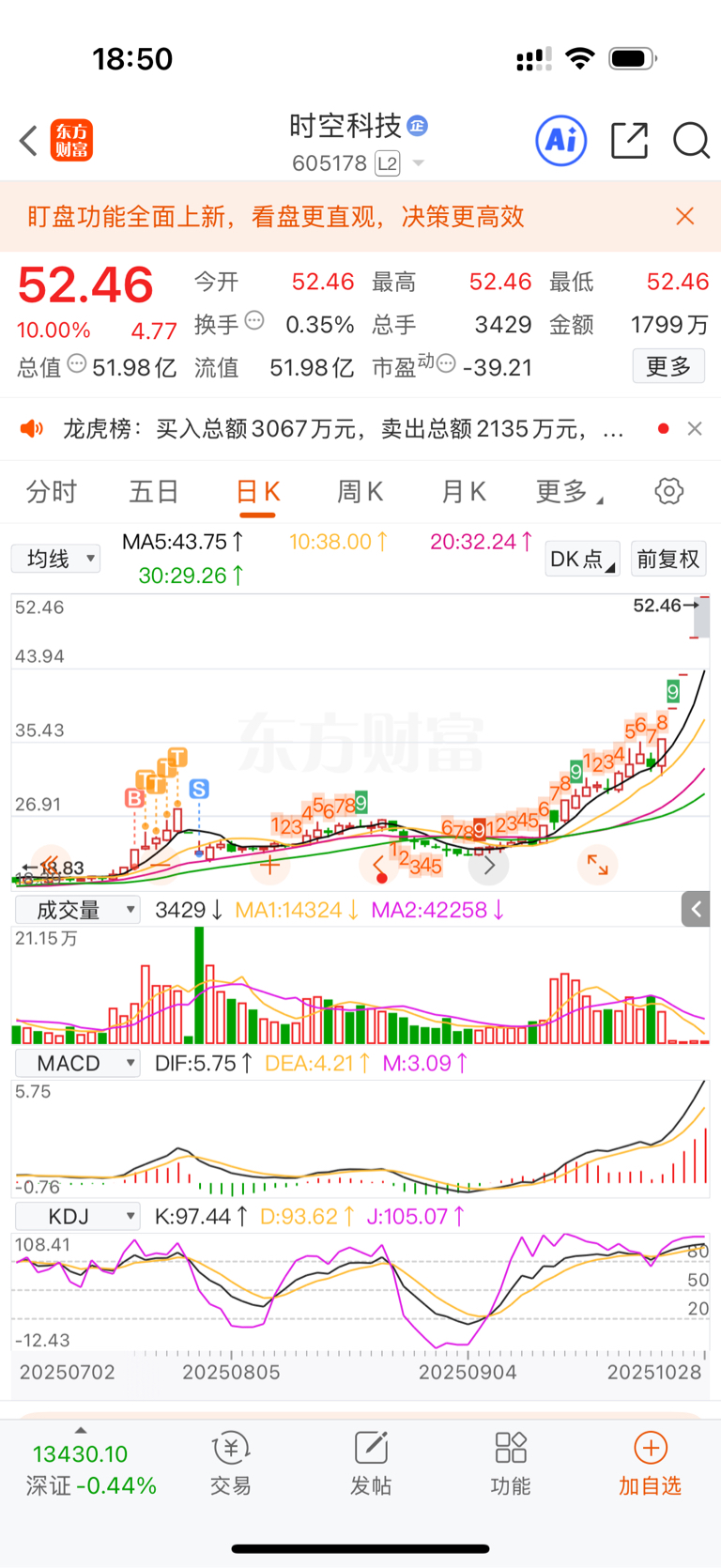Dismiss the 龙虎榜 news ticker
The image size is (721, 1568).
point(695,429)
